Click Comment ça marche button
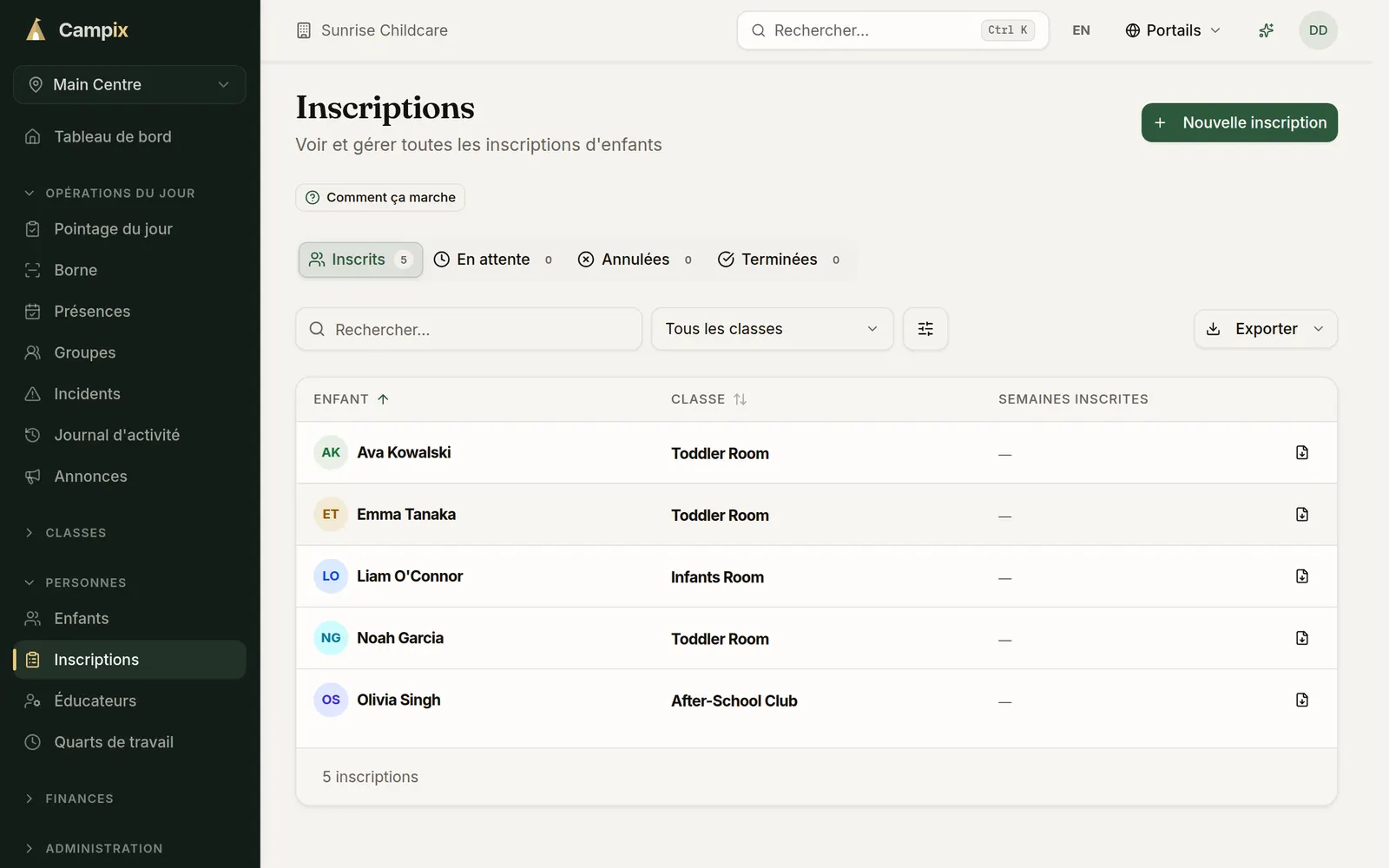Image resolution: width=1389 pixels, height=868 pixels. pos(380,197)
